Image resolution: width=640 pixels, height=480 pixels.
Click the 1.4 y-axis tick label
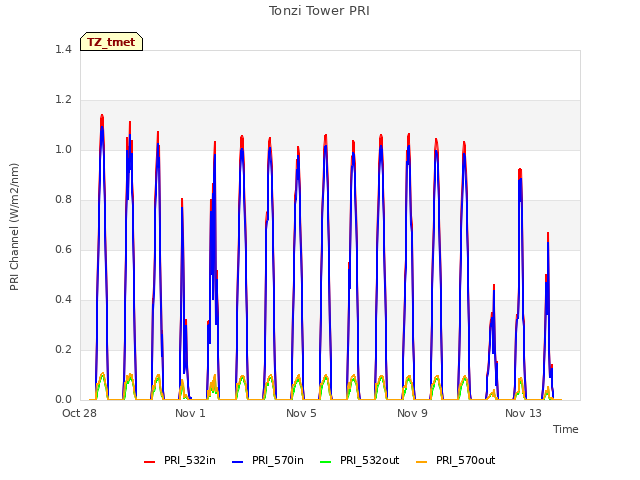pos(63,49)
